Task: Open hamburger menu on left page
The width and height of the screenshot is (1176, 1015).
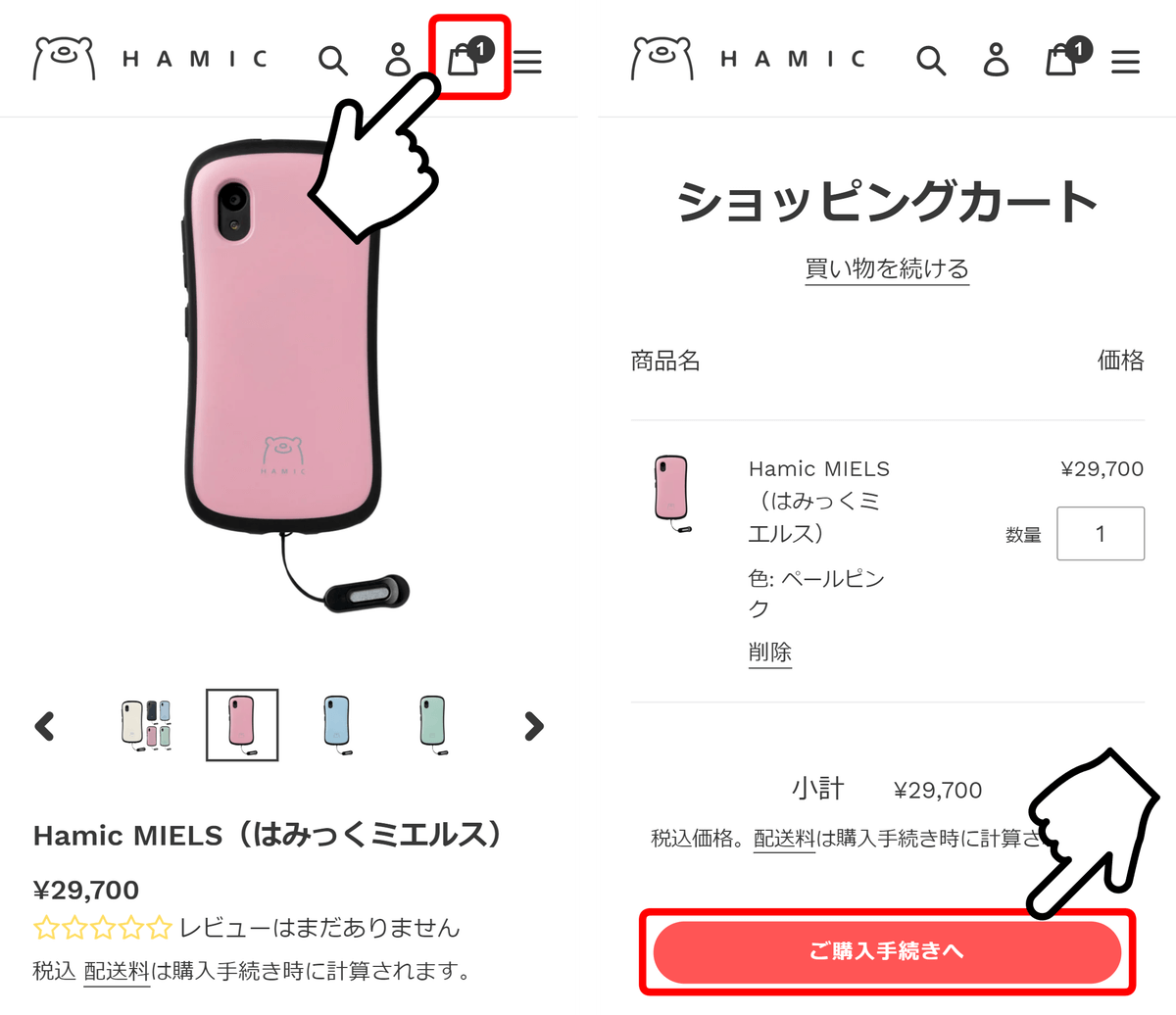Action: (527, 62)
